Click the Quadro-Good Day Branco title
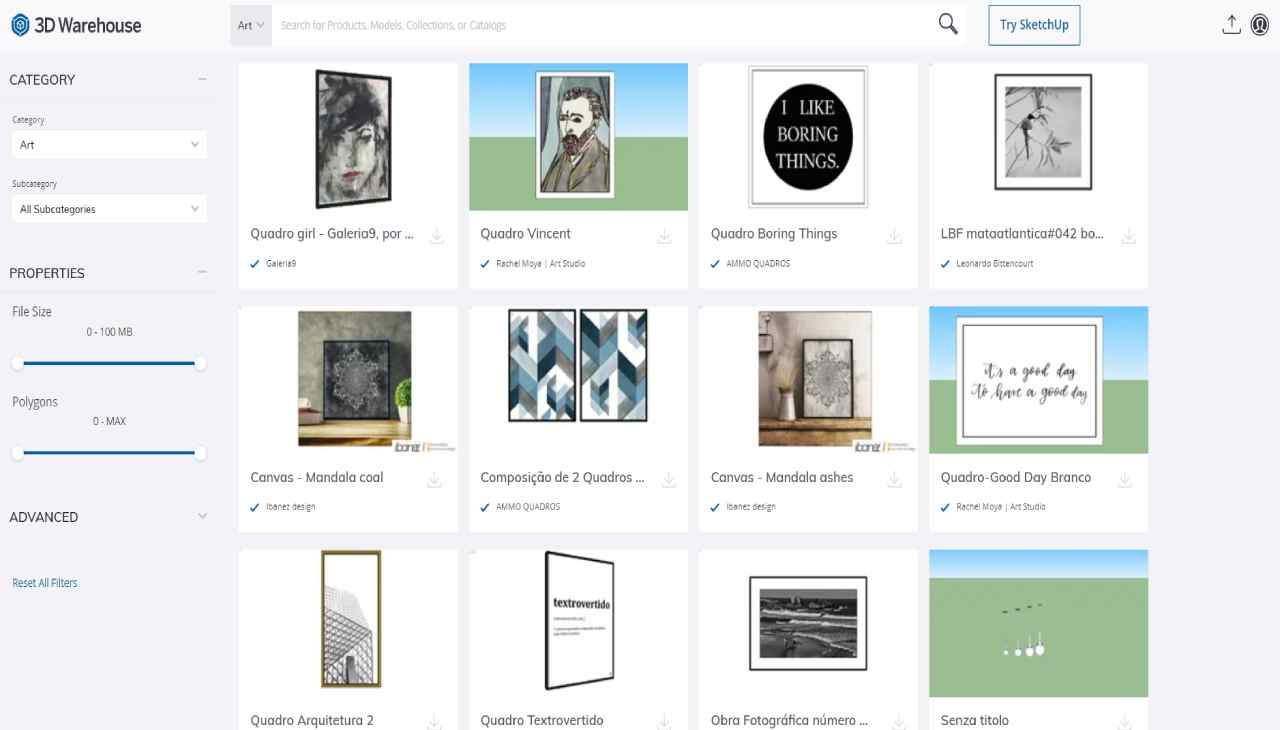 click(x=1016, y=478)
